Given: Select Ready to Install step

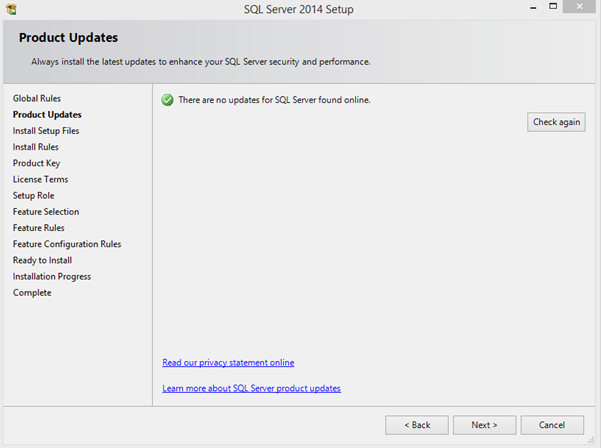Looking at the screenshot, I should pos(43,260).
